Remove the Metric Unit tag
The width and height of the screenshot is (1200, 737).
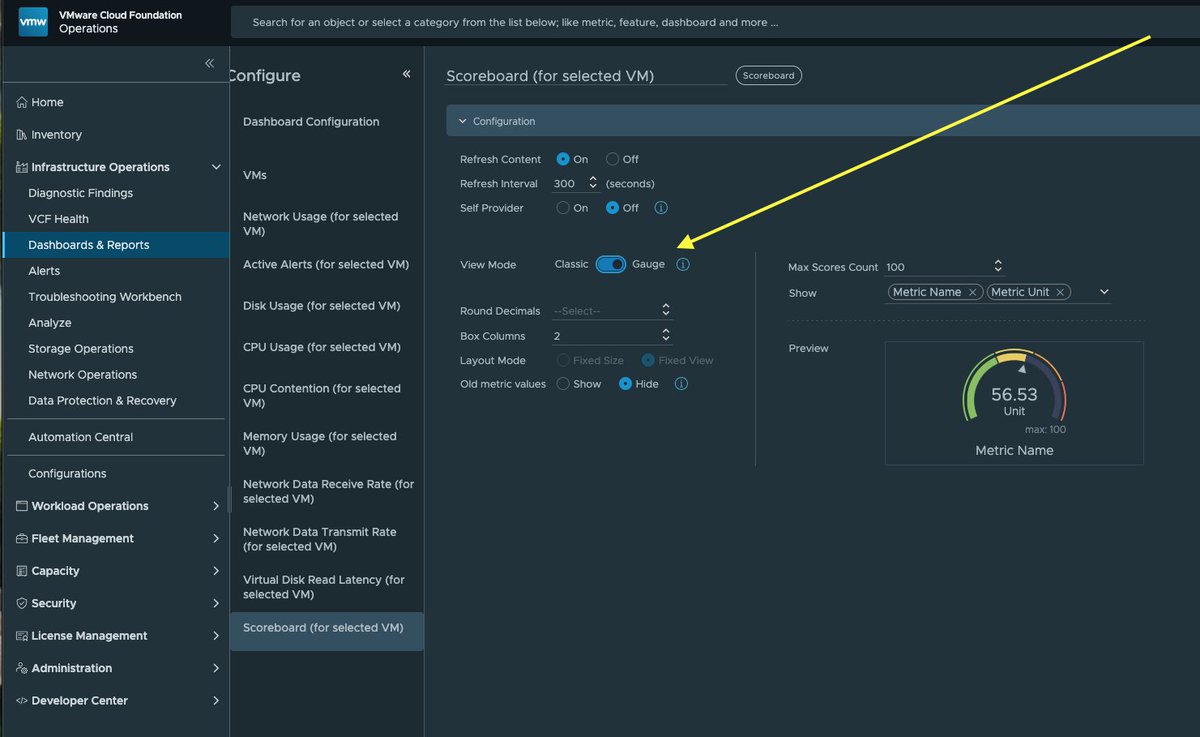(1060, 292)
